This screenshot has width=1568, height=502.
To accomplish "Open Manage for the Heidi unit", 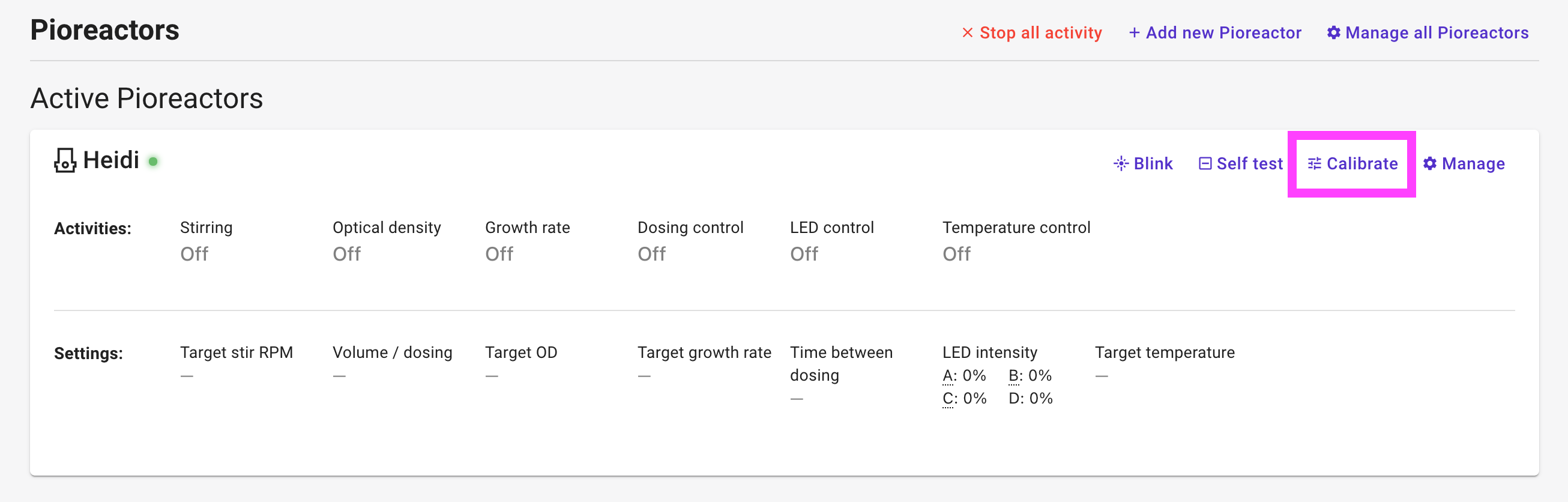I will point(1464,163).
